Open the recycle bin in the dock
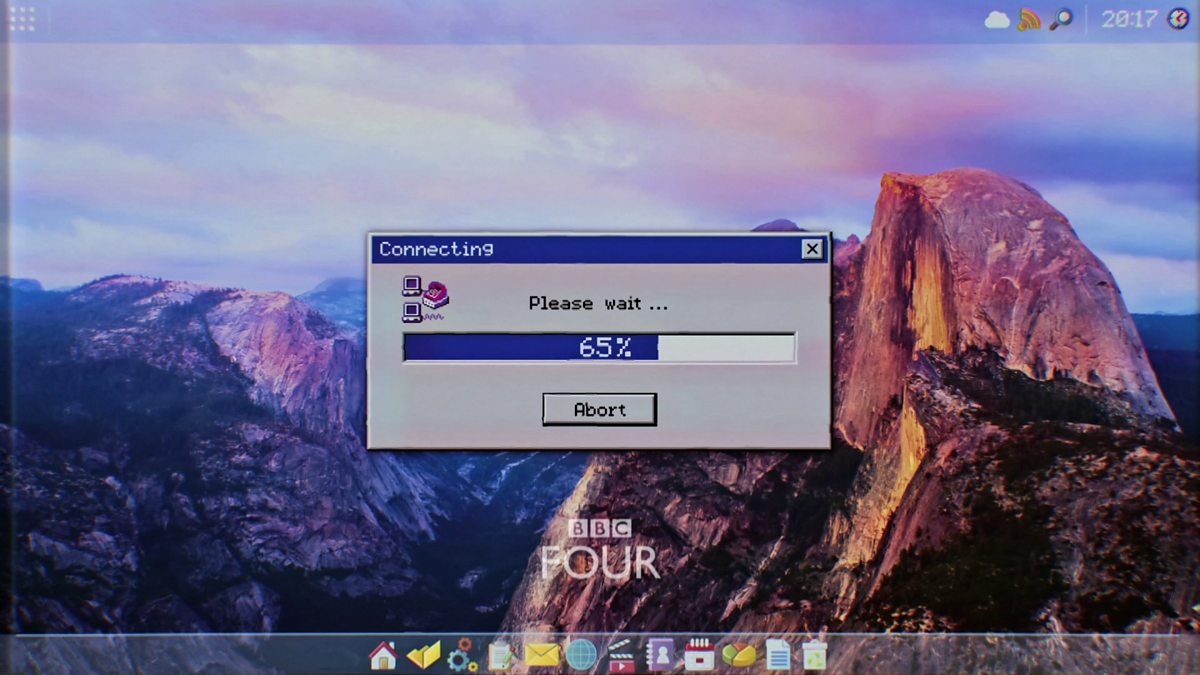This screenshot has height=675, width=1200. coord(815,655)
